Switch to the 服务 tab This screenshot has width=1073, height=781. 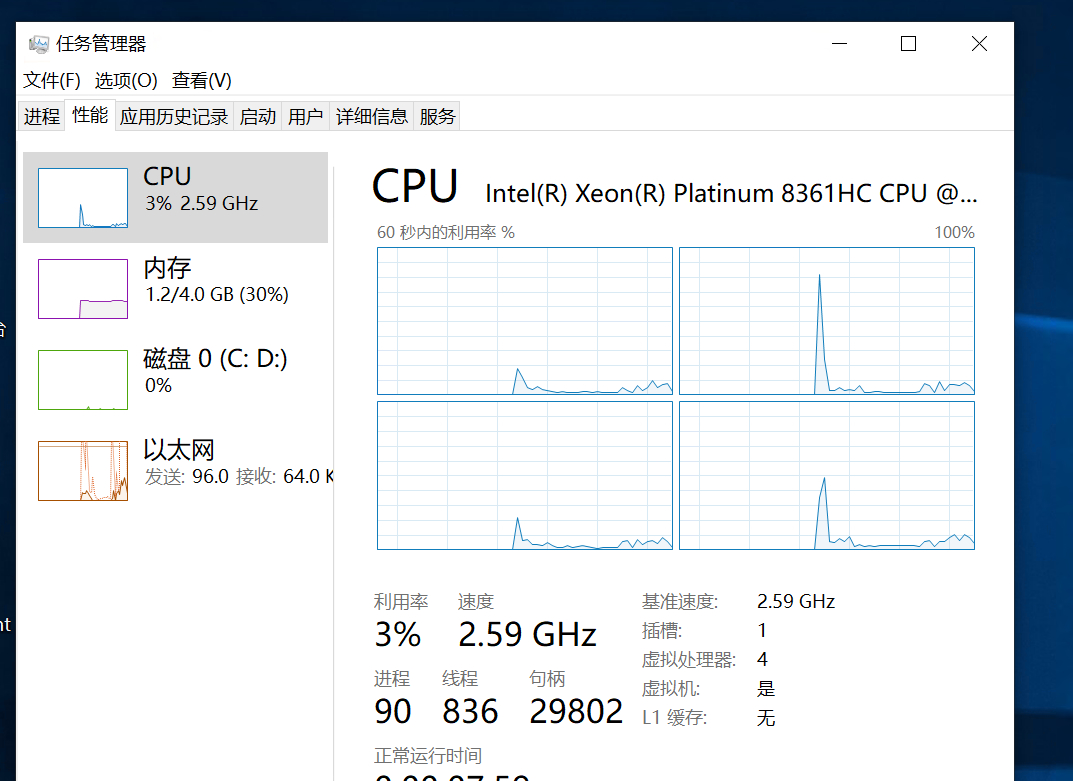(437, 117)
